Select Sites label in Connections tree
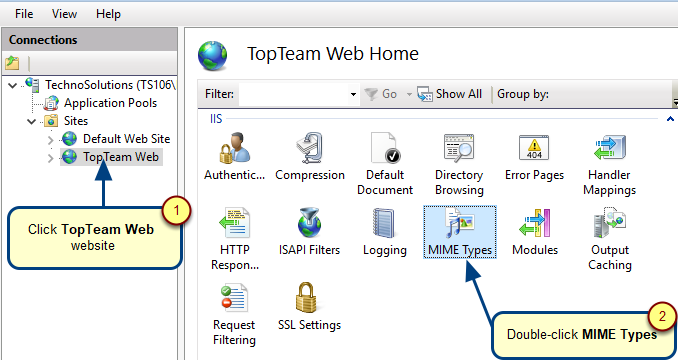678x360 pixels. (x=76, y=121)
